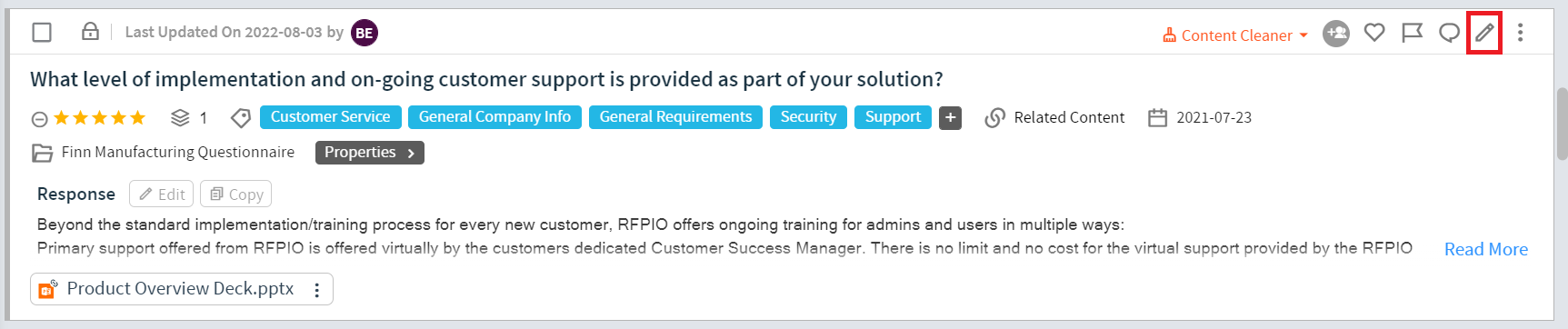The image size is (1568, 329).
Task: Expand the response with Read More
Action: (1485, 249)
